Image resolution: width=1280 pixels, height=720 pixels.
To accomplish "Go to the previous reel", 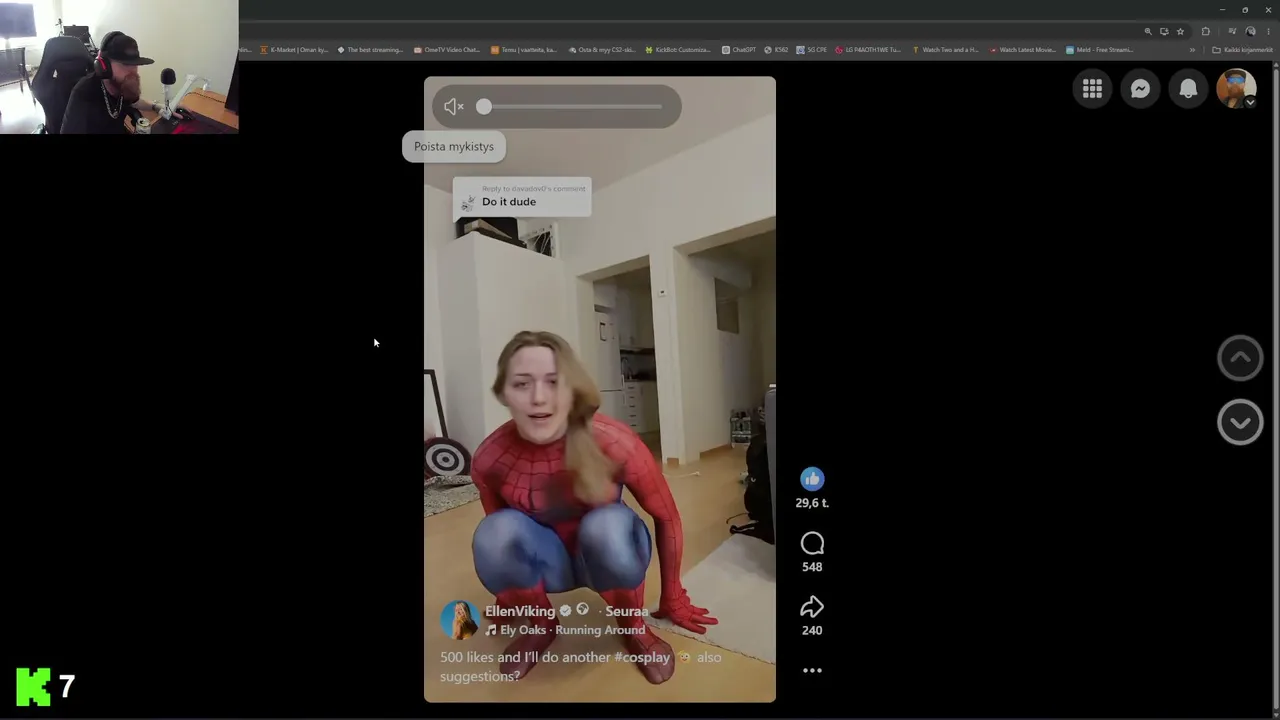I will [1240, 358].
